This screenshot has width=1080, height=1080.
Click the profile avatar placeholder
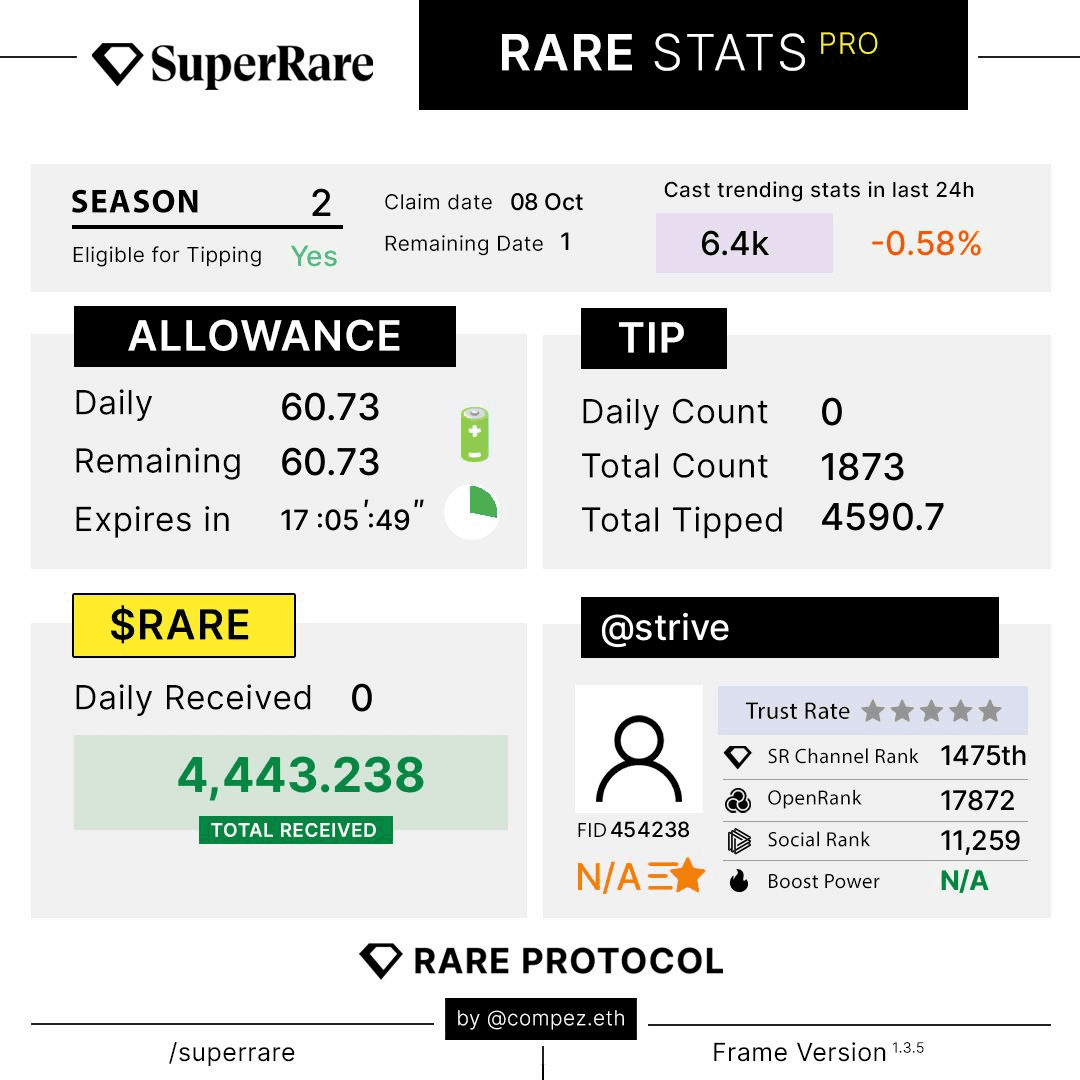point(639,748)
